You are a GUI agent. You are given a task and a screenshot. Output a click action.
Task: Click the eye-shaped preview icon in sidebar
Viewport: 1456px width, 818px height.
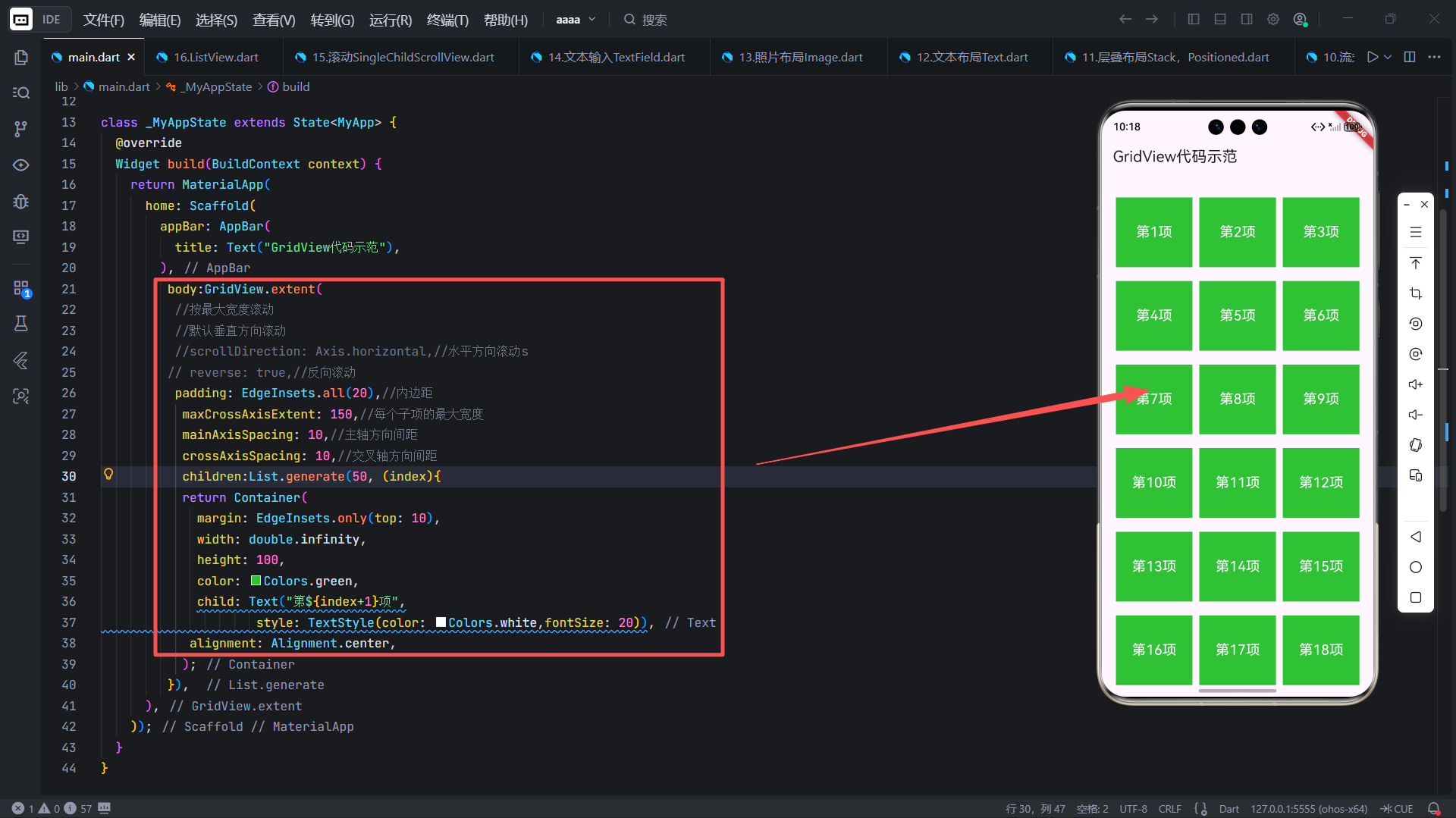[x=21, y=165]
